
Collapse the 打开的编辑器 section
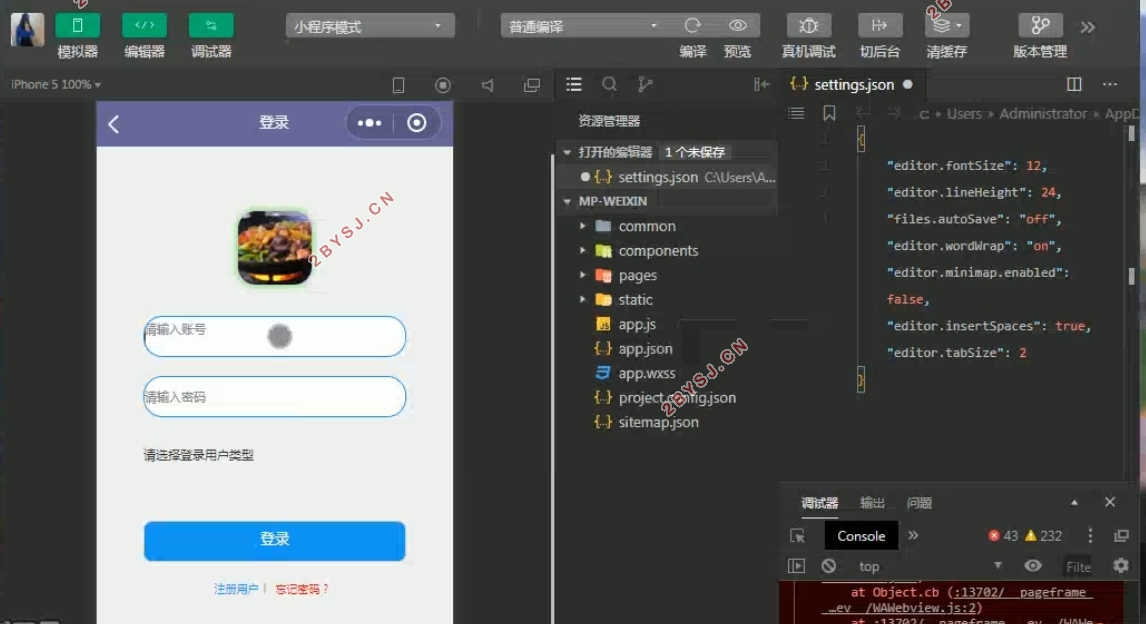tap(567, 152)
